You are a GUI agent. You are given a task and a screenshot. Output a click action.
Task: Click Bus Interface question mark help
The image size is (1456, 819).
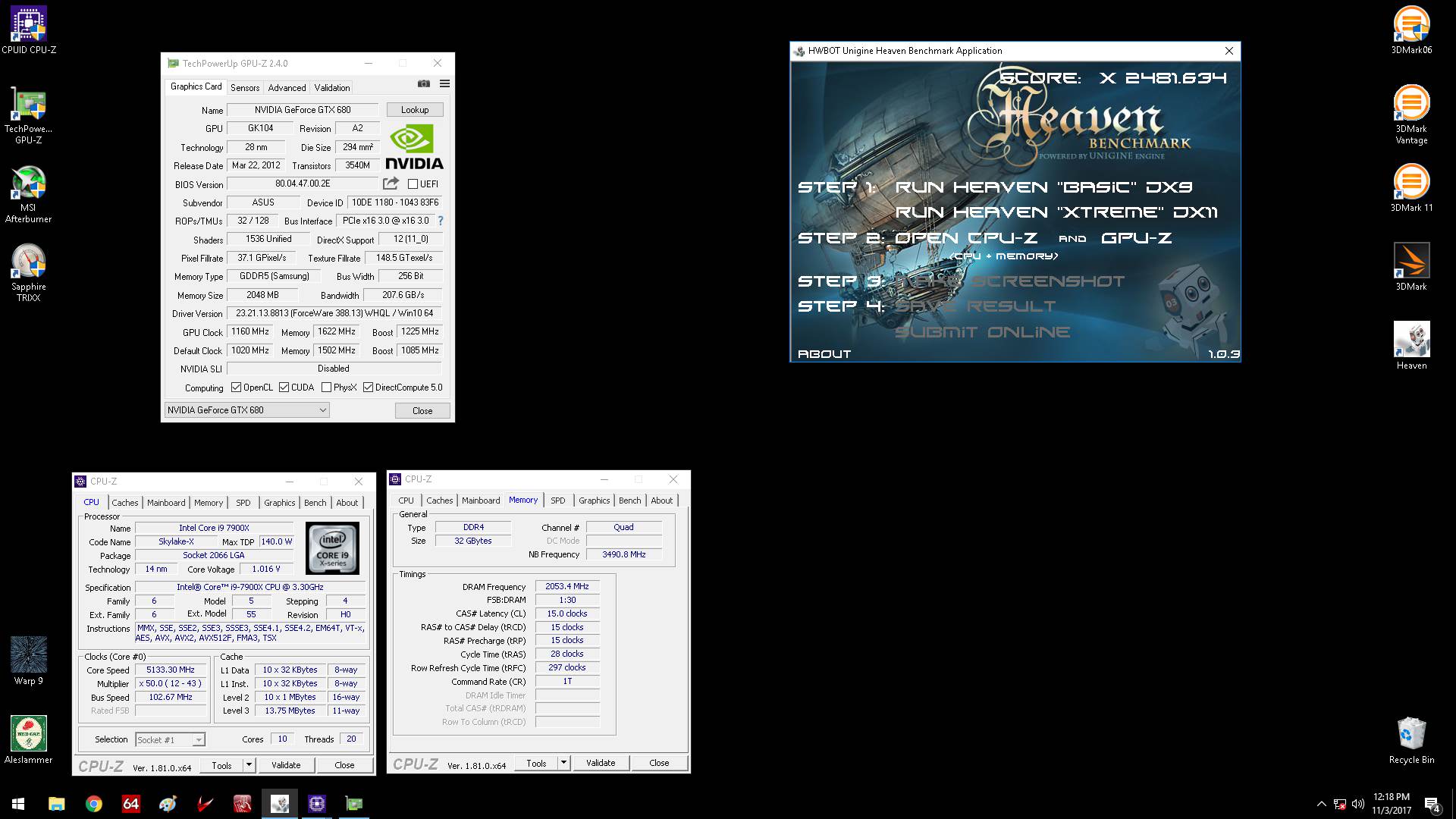441,221
